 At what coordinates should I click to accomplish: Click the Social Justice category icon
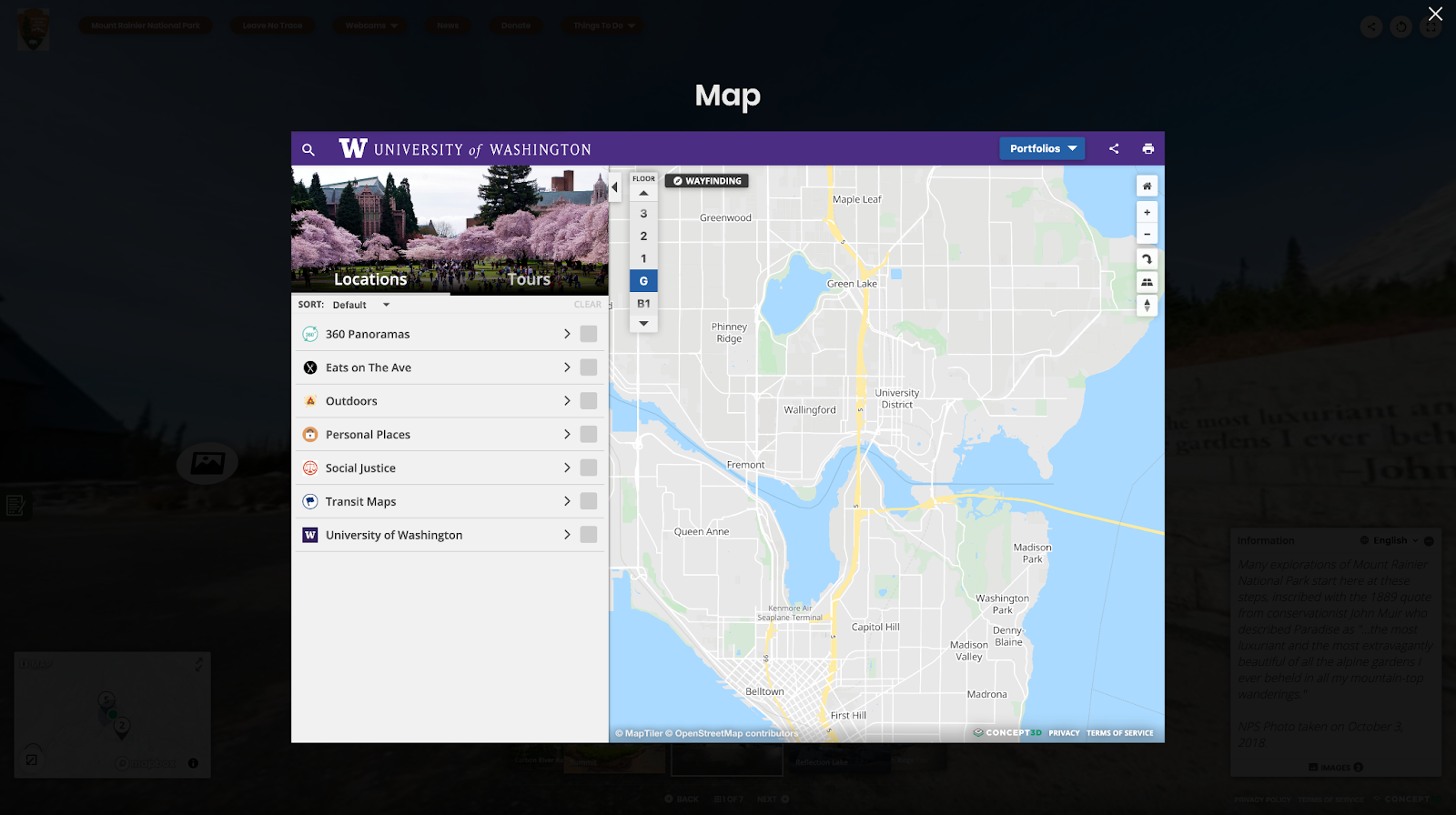click(x=310, y=468)
